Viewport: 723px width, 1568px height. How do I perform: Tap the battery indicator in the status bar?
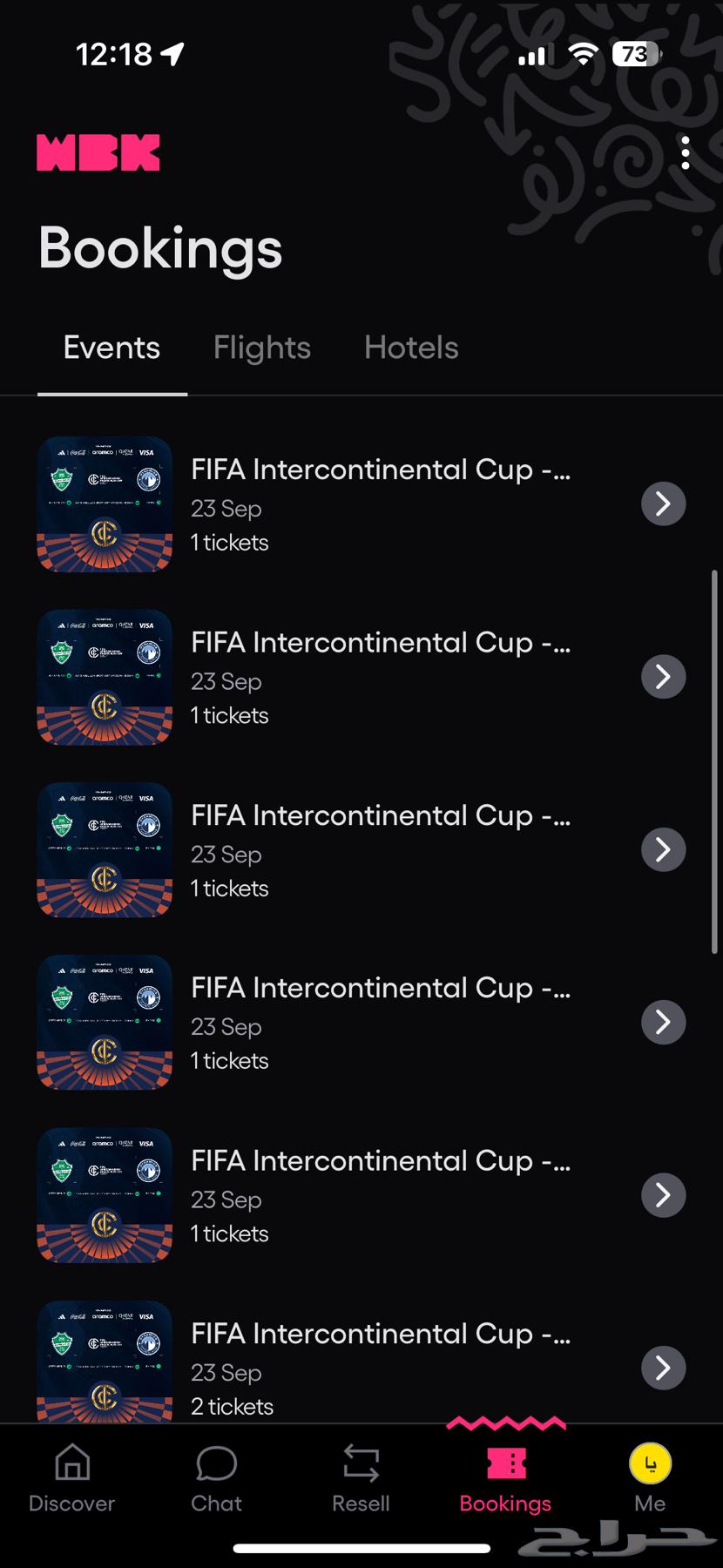click(x=633, y=54)
